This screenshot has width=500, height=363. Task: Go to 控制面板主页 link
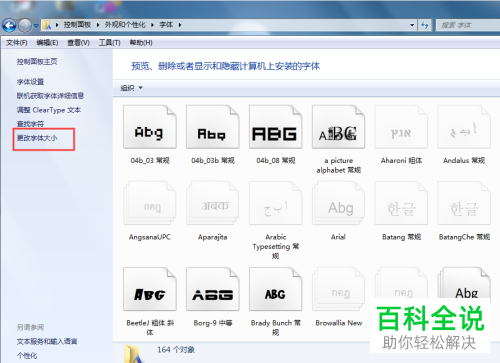coord(37,62)
